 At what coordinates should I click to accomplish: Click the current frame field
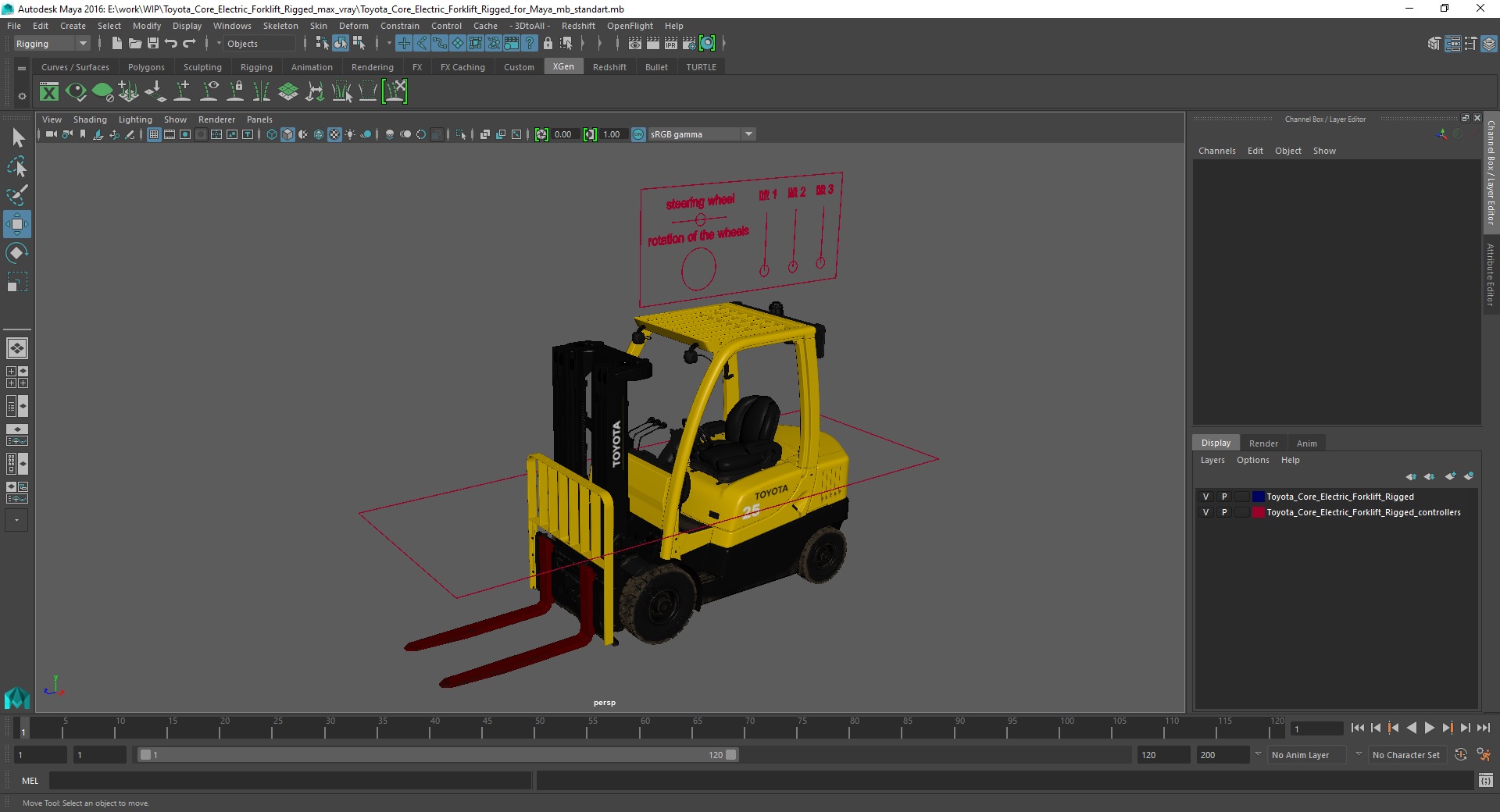coord(1316,728)
